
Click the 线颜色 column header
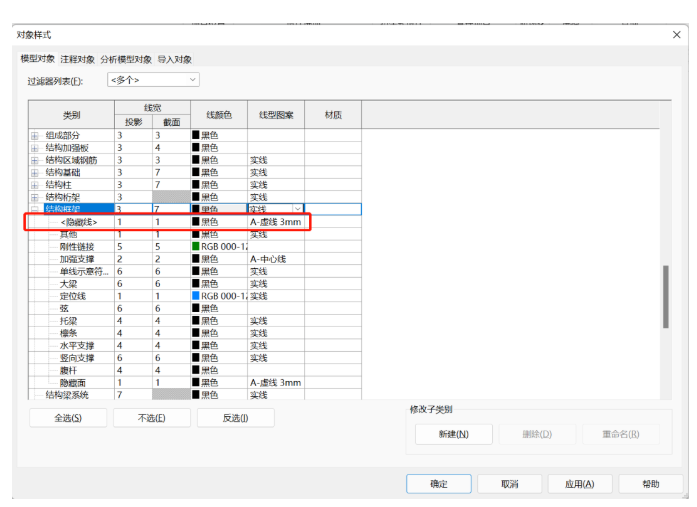(219, 115)
